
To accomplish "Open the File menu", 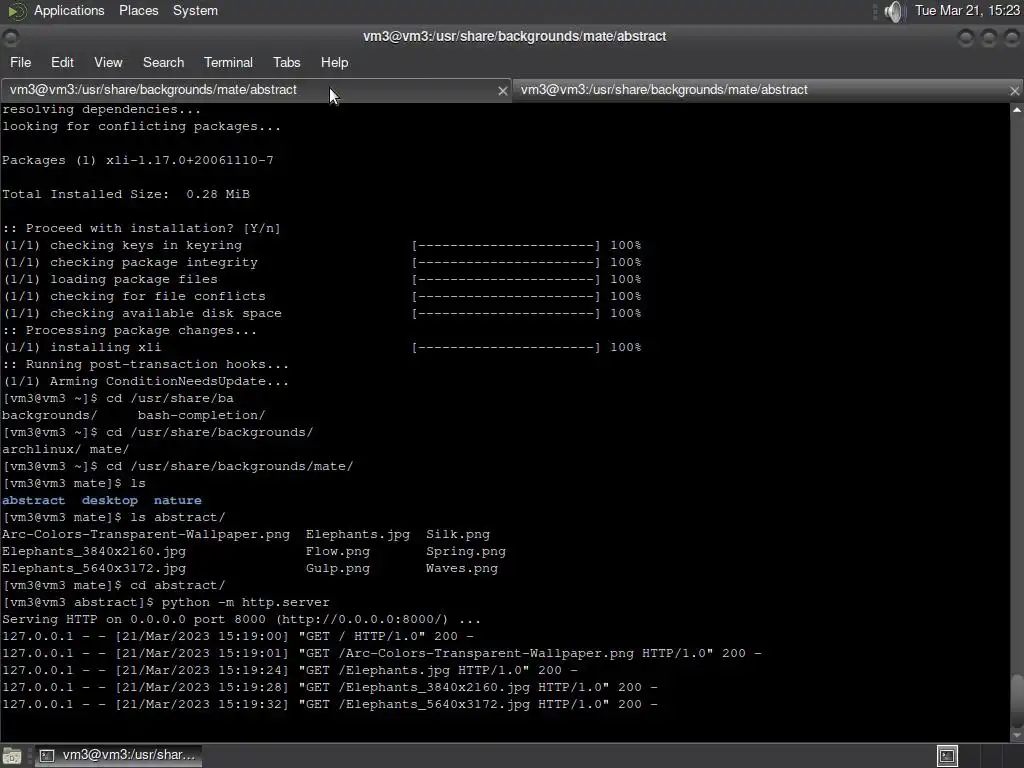I will click(x=20, y=62).
